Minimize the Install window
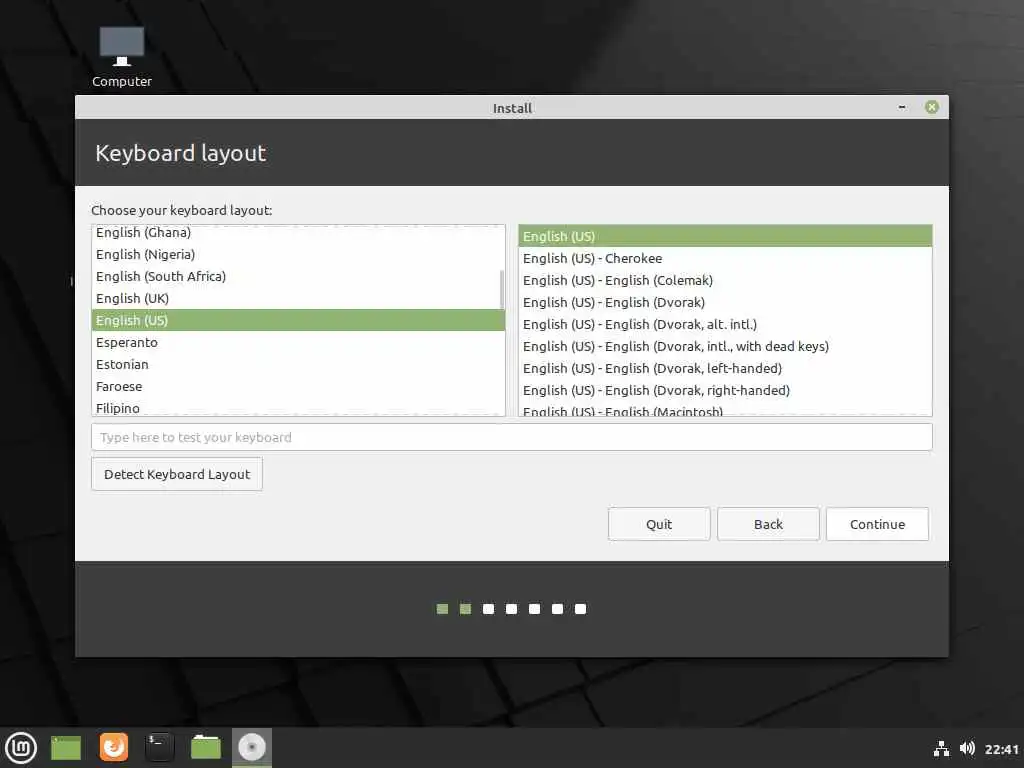This screenshot has height=768, width=1024. pos(902,107)
